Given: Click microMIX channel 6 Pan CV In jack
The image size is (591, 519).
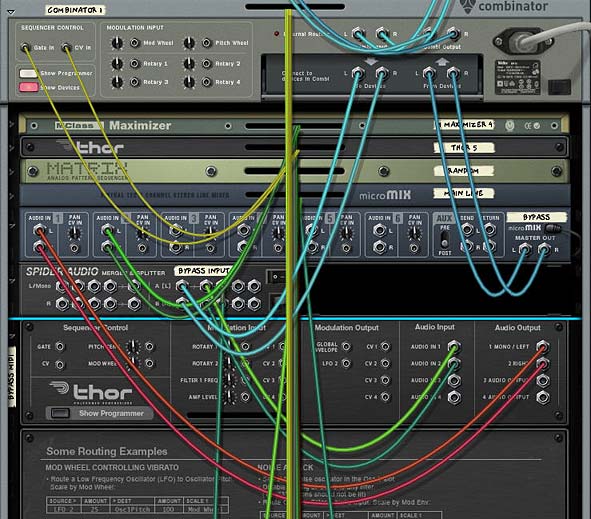Looking at the screenshot, I should tap(414, 248).
